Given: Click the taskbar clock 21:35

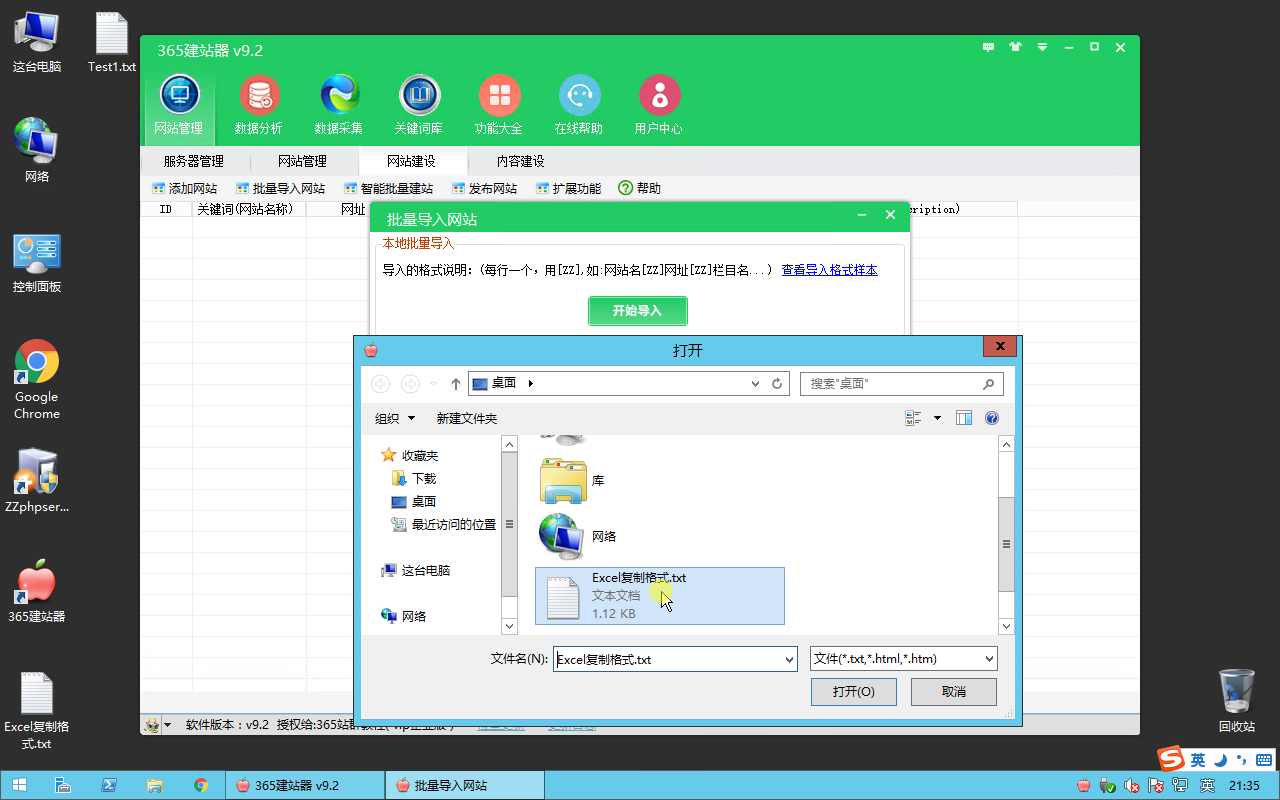Looking at the screenshot, I should 1244,785.
